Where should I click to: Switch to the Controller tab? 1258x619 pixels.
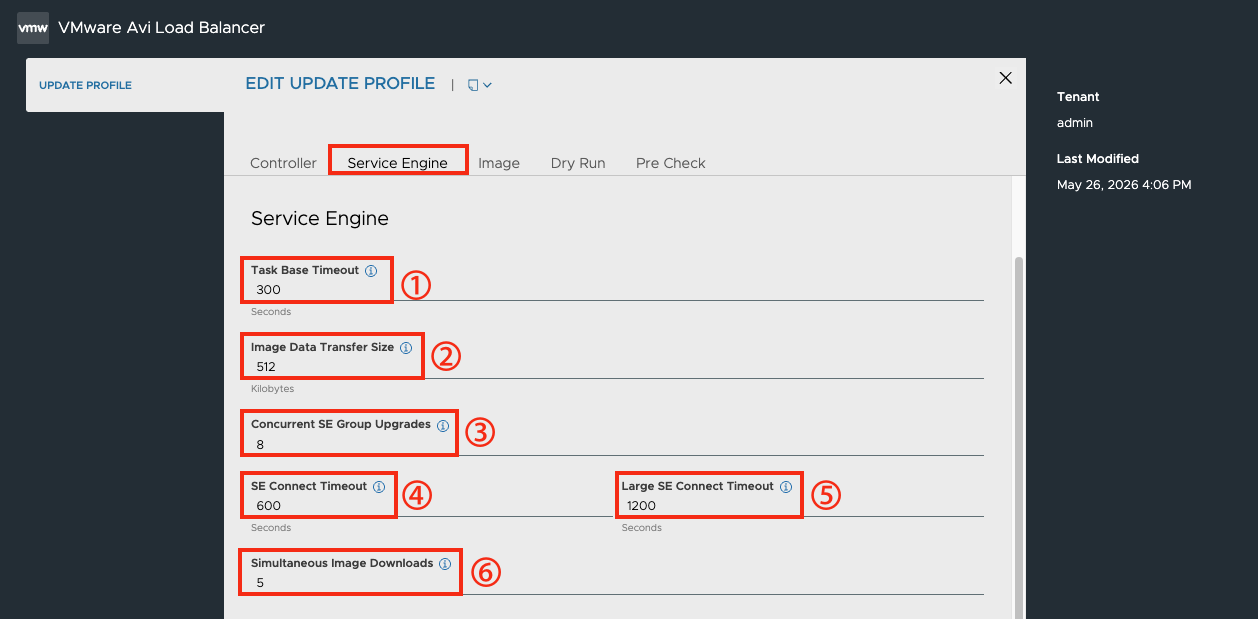pyautogui.click(x=283, y=163)
